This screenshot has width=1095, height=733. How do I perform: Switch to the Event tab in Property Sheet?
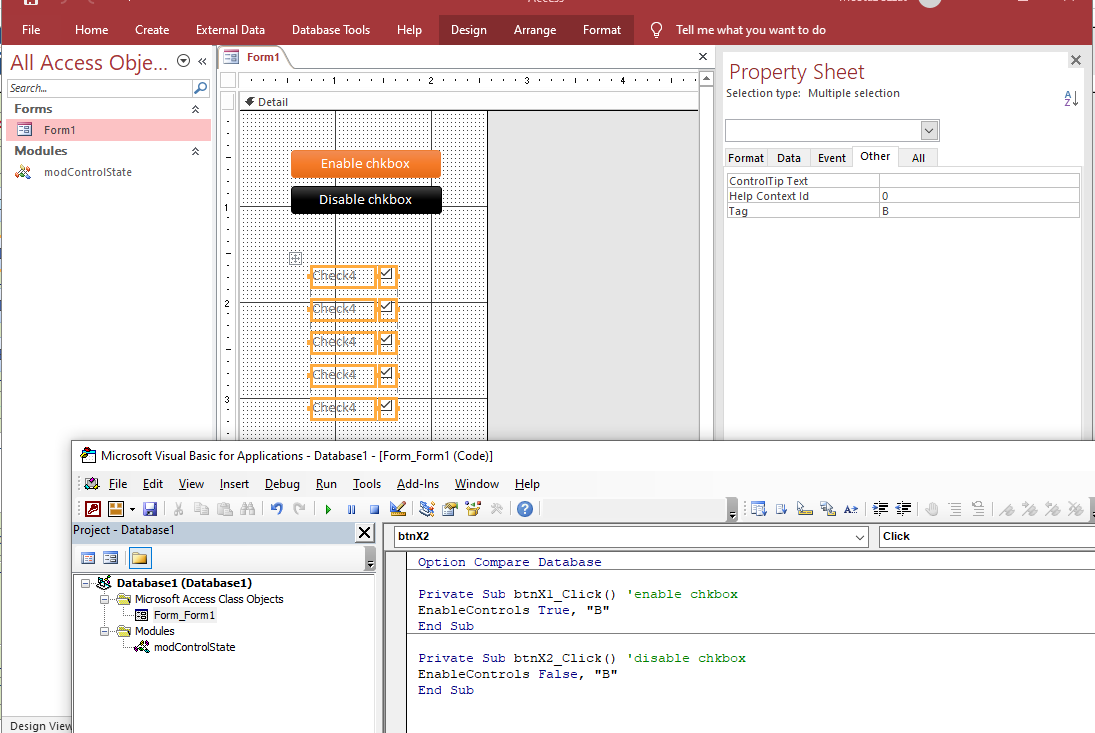(x=831, y=158)
